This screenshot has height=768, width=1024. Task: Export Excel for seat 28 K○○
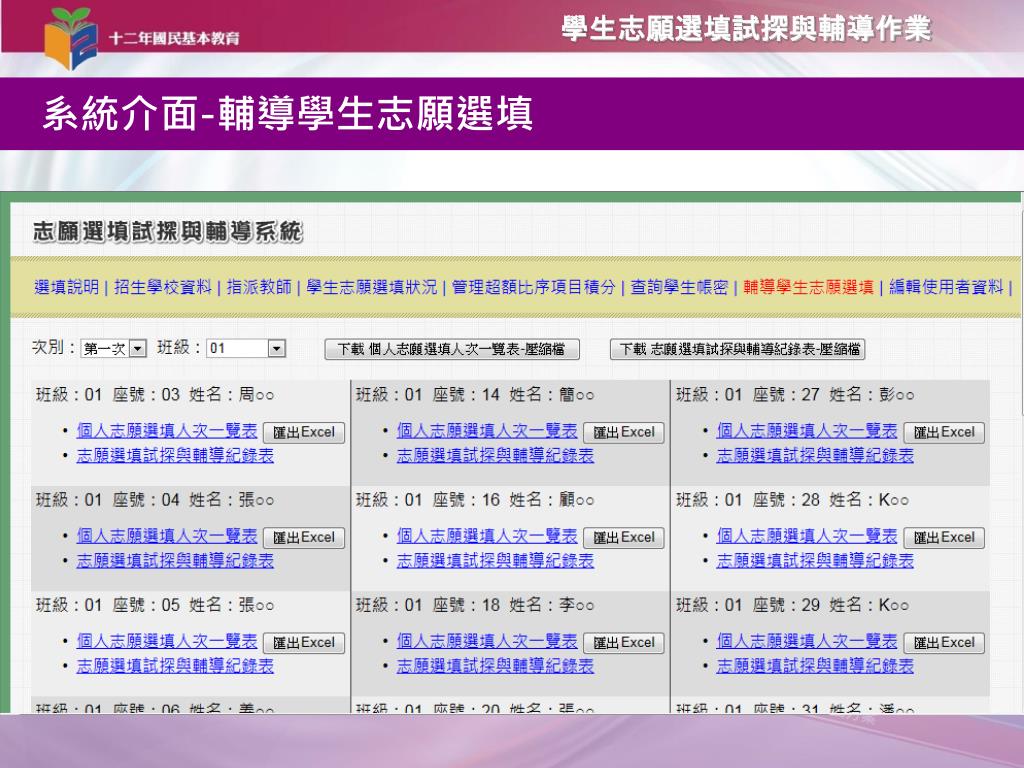[944, 537]
